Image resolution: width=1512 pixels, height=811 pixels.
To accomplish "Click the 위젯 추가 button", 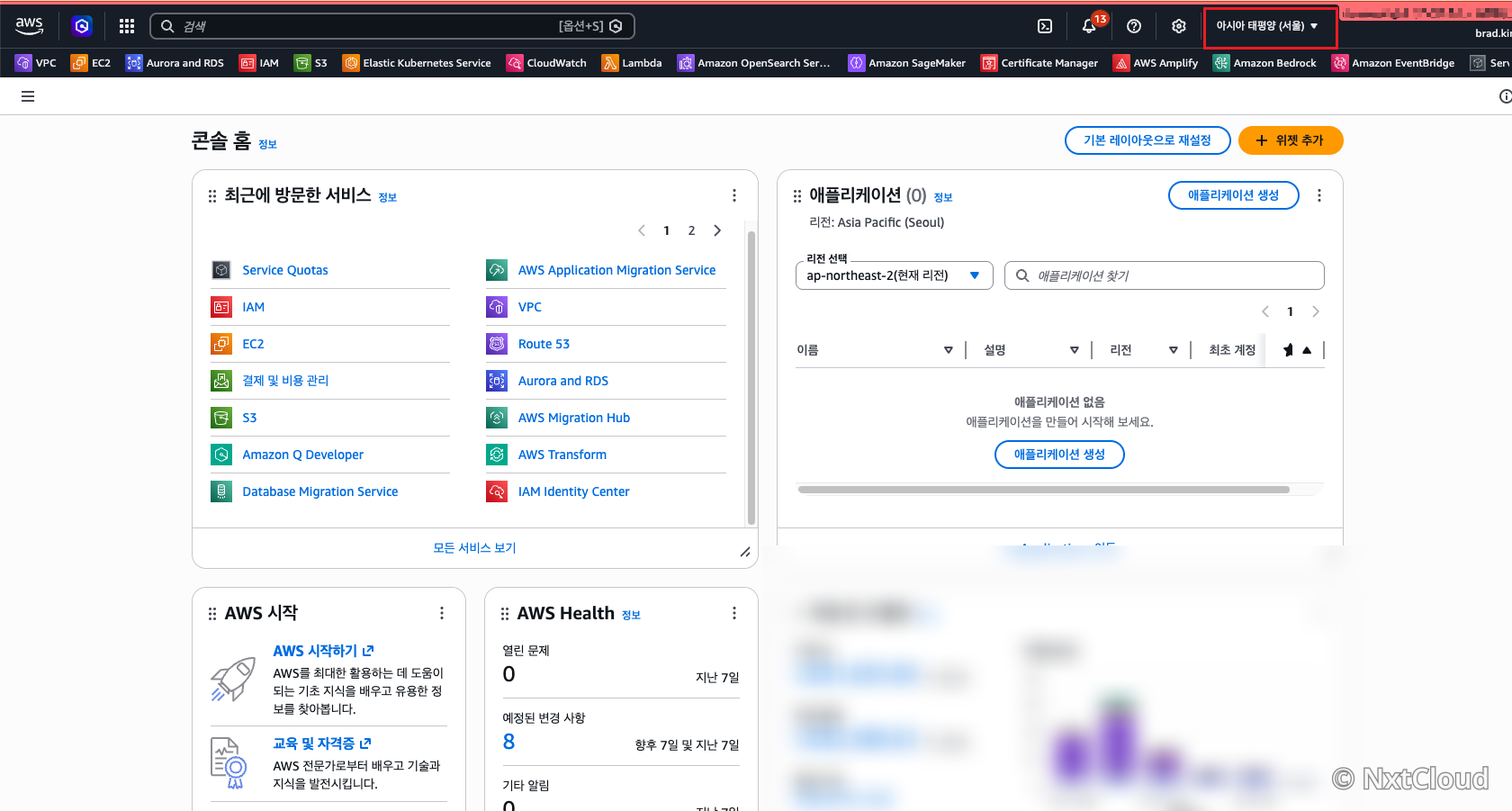I will pos(1291,140).
